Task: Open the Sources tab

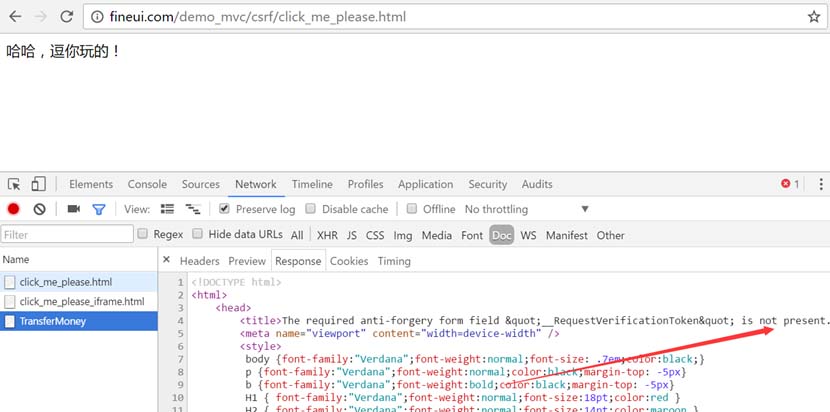Action: pyautogui.click(x=201, y=184)
